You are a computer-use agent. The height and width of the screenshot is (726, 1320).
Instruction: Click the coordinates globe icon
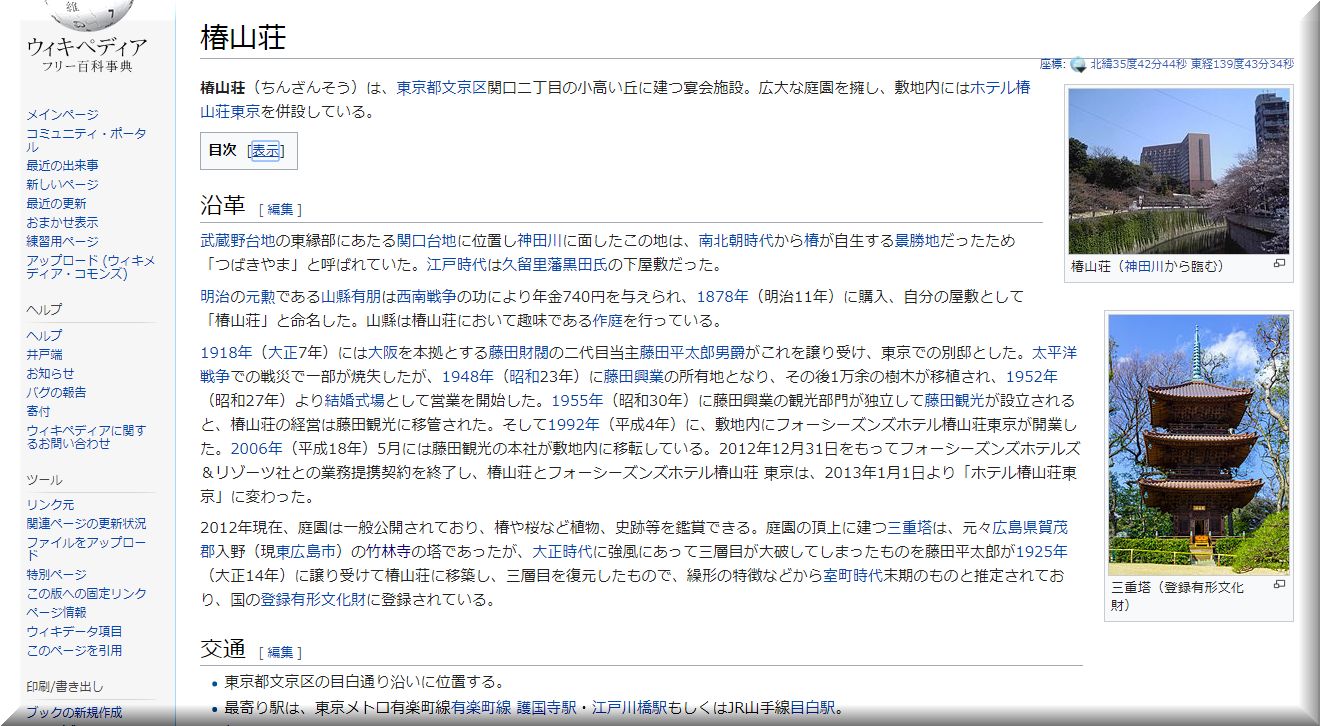tap(1078, 64)
